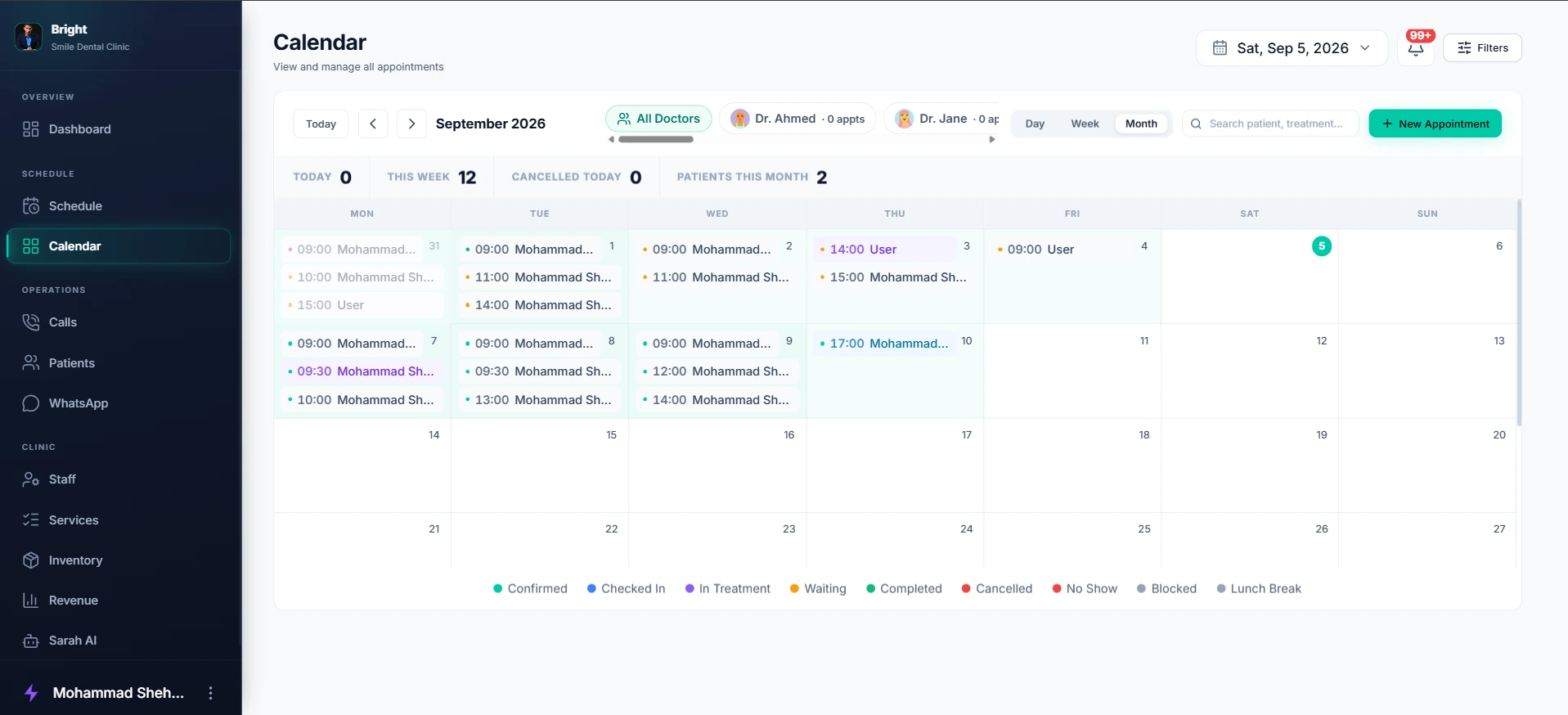This screenshot has height=715, width=1568.
Task: Click the Cancelled legend dot
Action: tap(966, 589)
